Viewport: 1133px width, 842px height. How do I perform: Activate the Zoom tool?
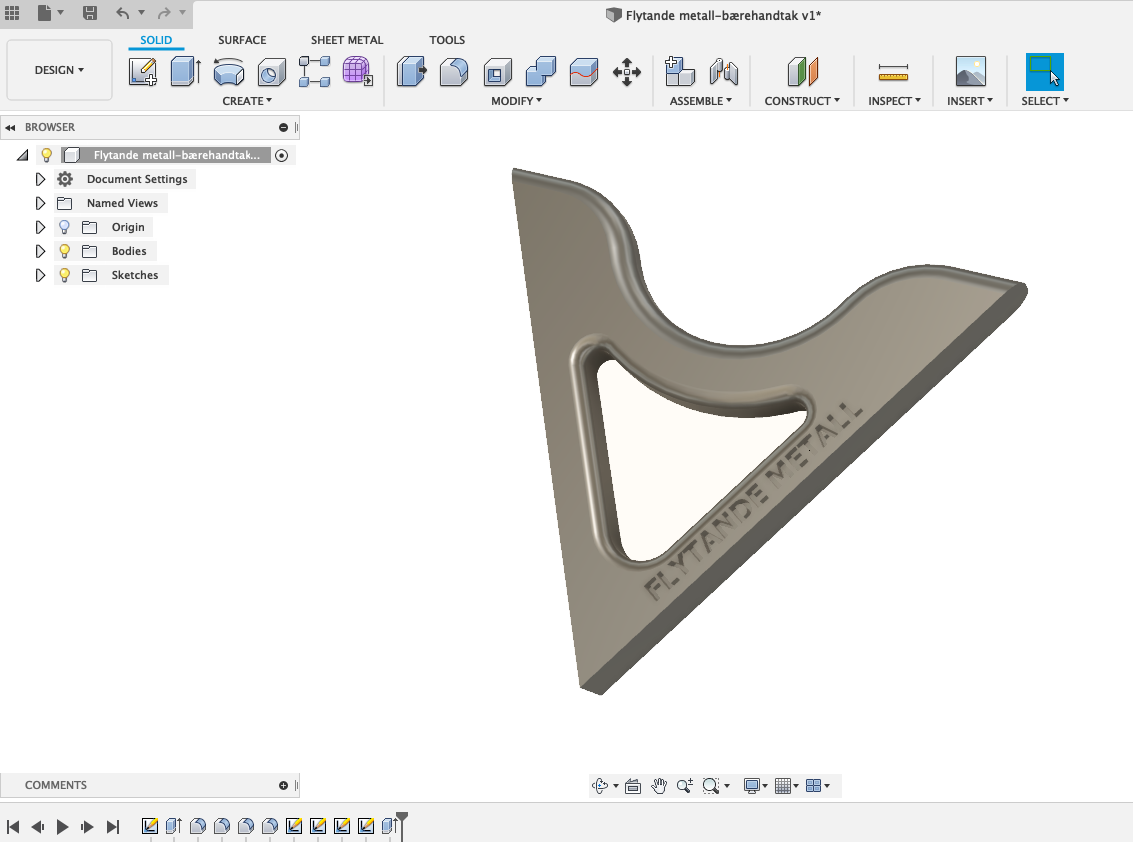[x=684, y=786]
